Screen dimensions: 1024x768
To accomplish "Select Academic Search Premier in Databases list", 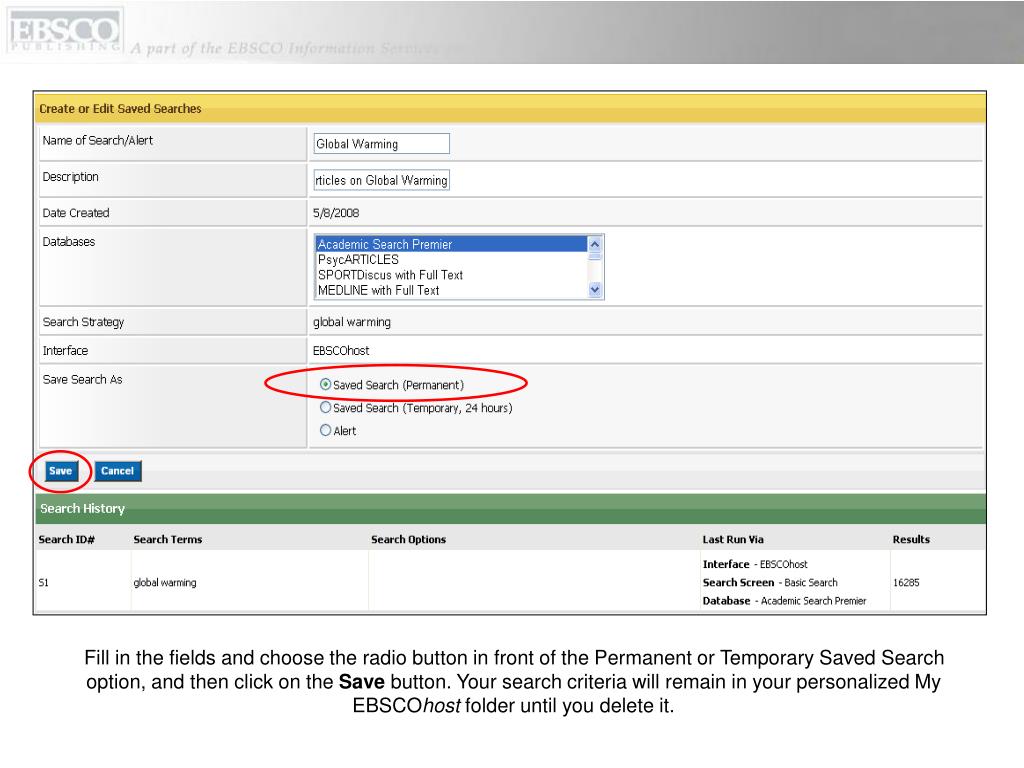I will click(x=451, y=244).
